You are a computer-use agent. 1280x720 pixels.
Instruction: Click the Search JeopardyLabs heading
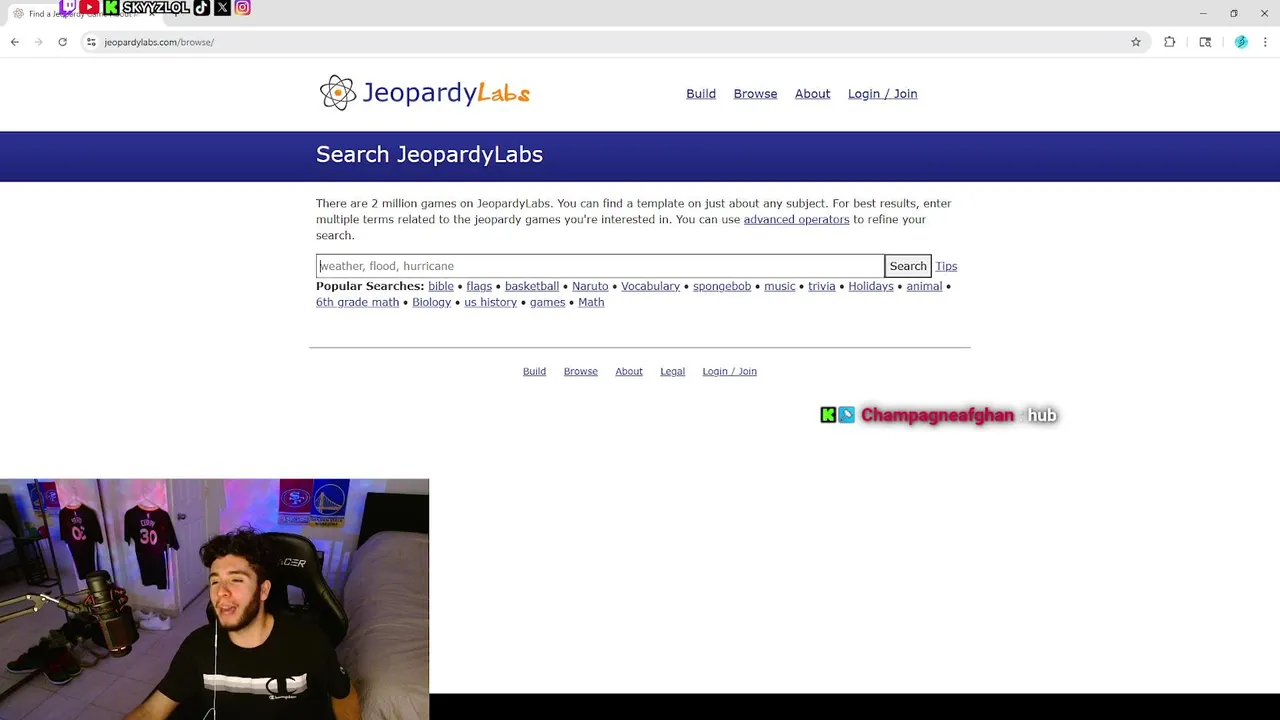pos(429,154)
